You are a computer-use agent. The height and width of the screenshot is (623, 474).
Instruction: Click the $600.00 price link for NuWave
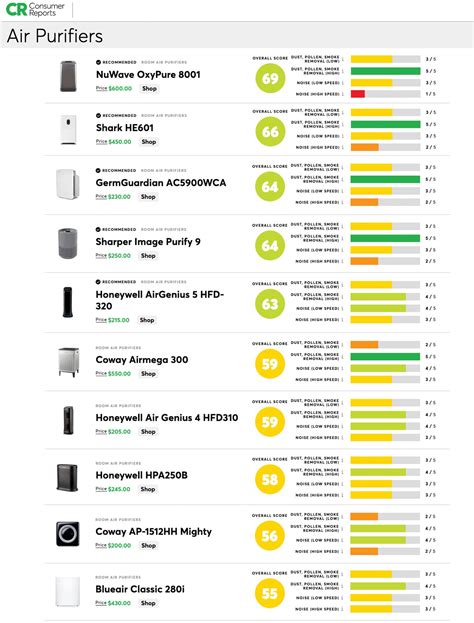coord(120,89)
